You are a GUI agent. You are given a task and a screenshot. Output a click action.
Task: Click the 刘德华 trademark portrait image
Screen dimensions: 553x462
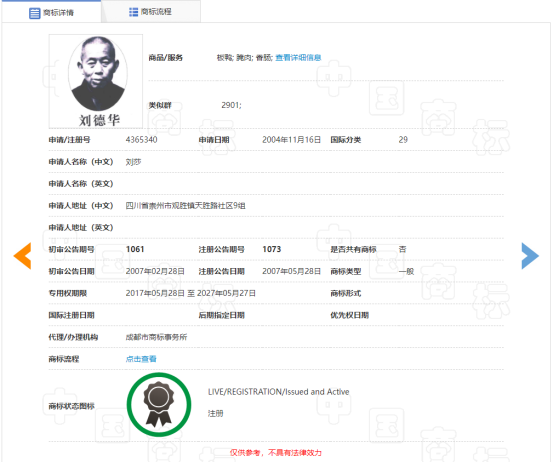coord(96,81)
